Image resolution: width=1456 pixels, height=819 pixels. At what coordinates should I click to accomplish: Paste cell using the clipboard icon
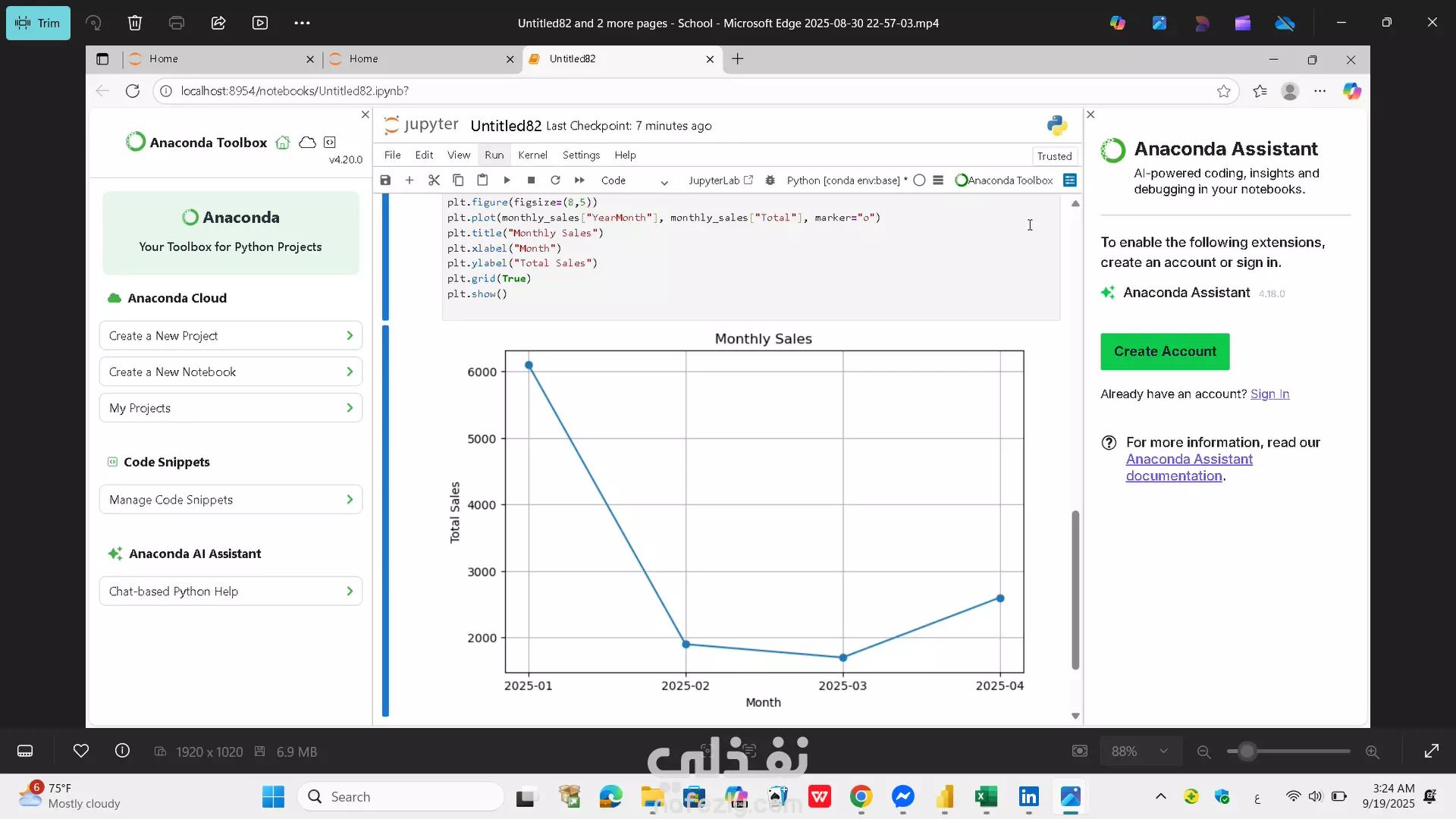(x=482, y=180)
